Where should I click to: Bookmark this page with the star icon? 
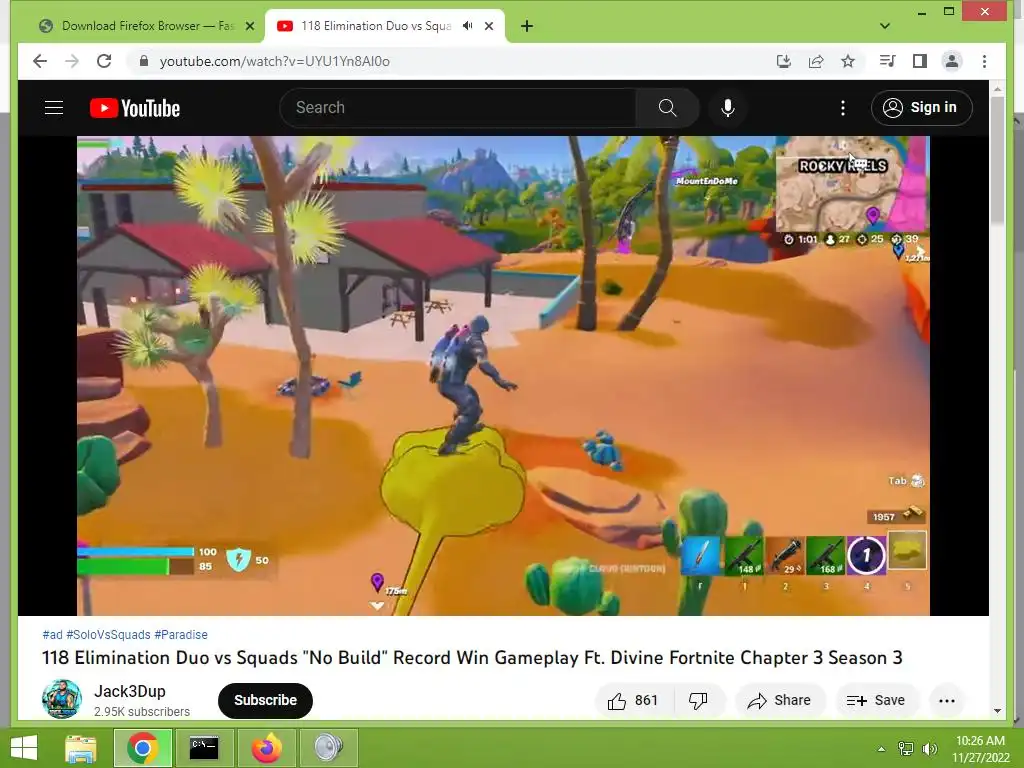[848, 61]
